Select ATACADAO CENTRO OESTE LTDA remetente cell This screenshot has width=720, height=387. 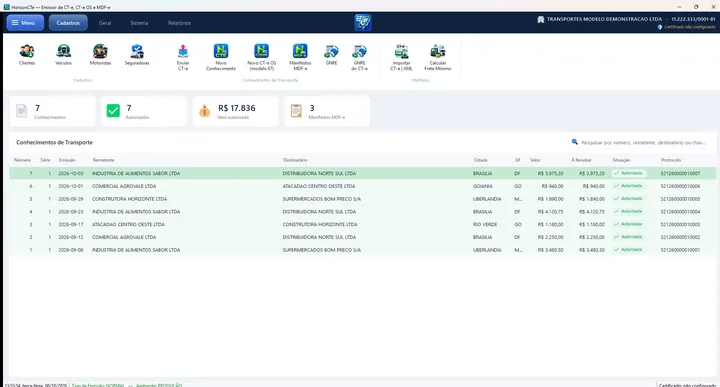[x=128, y=224]
